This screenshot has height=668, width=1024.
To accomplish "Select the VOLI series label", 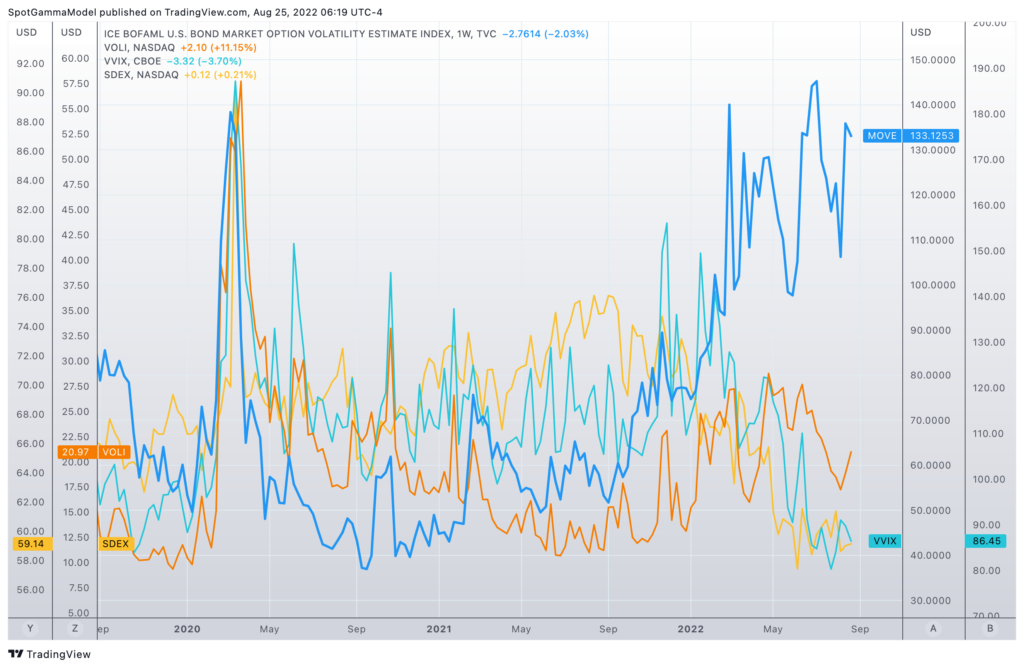I will [114, 452].
